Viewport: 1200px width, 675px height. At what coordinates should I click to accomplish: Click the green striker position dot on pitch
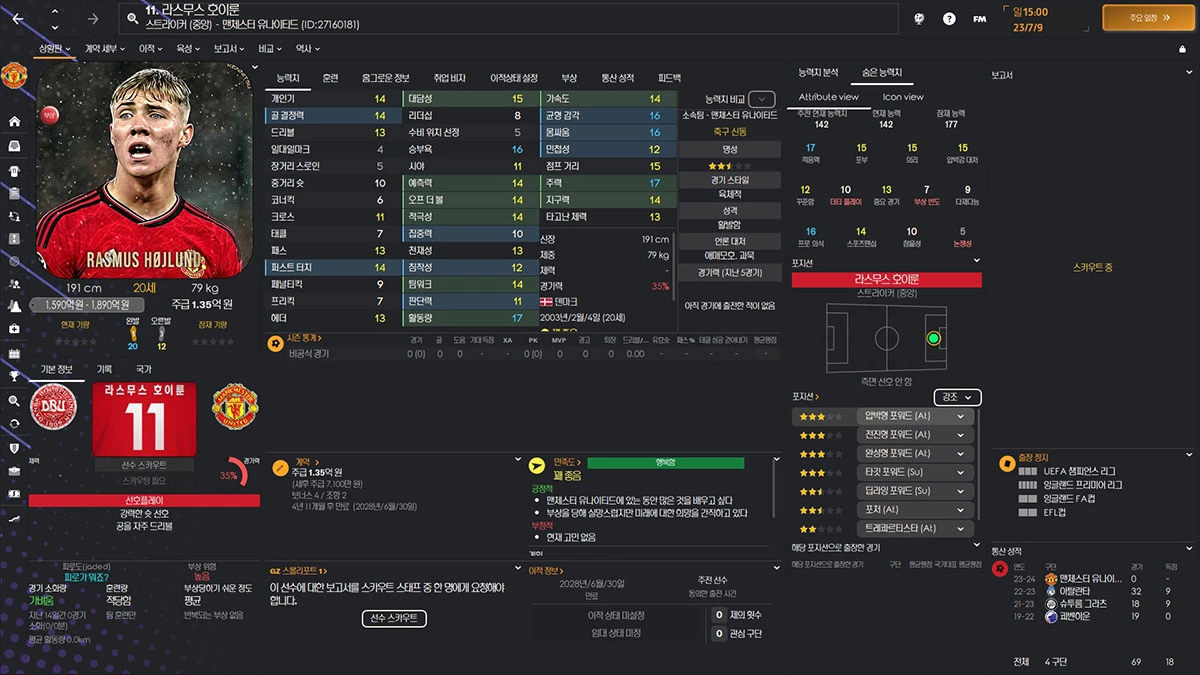(934, 338)
